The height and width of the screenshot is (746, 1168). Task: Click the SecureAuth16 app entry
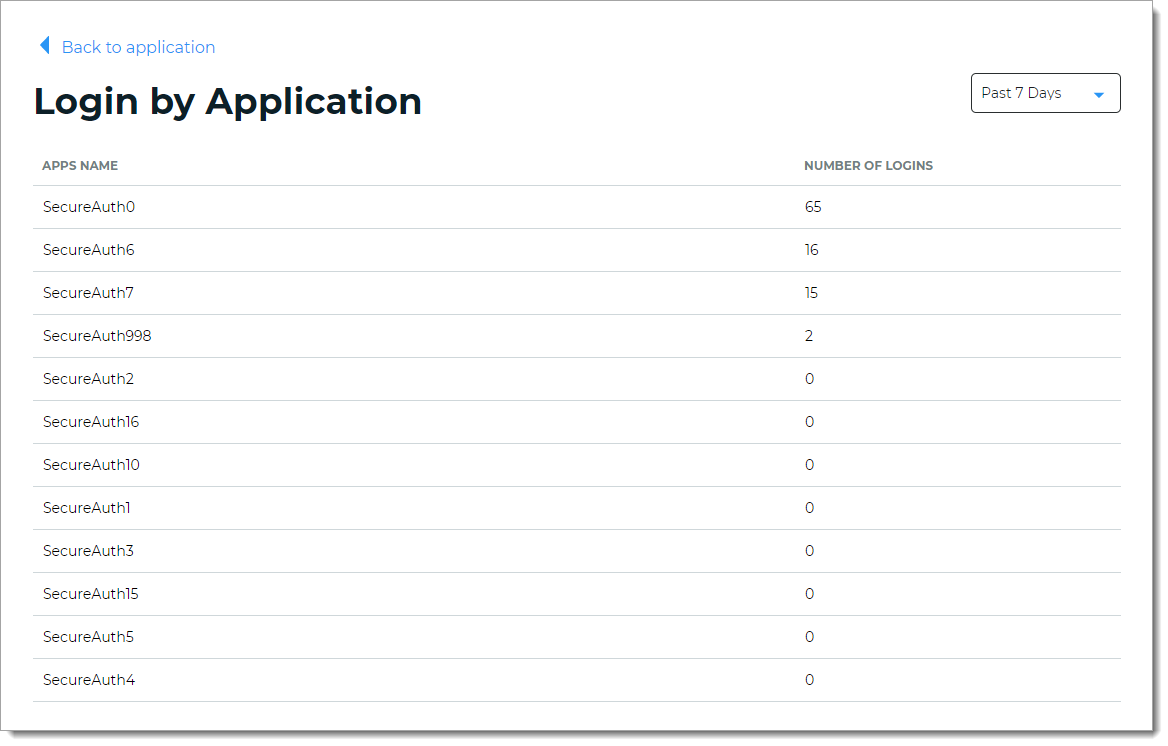pos(91,422)
